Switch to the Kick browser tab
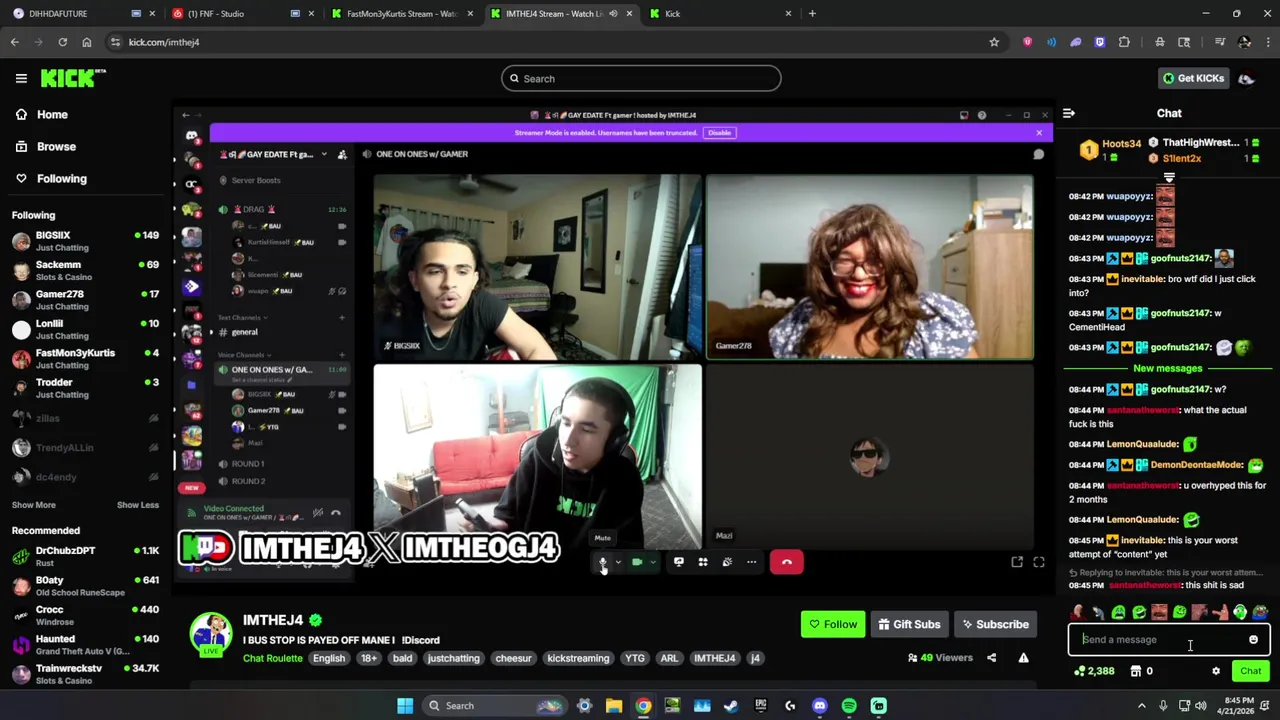This screenshot has width=1280, height=720. point(720,14)
